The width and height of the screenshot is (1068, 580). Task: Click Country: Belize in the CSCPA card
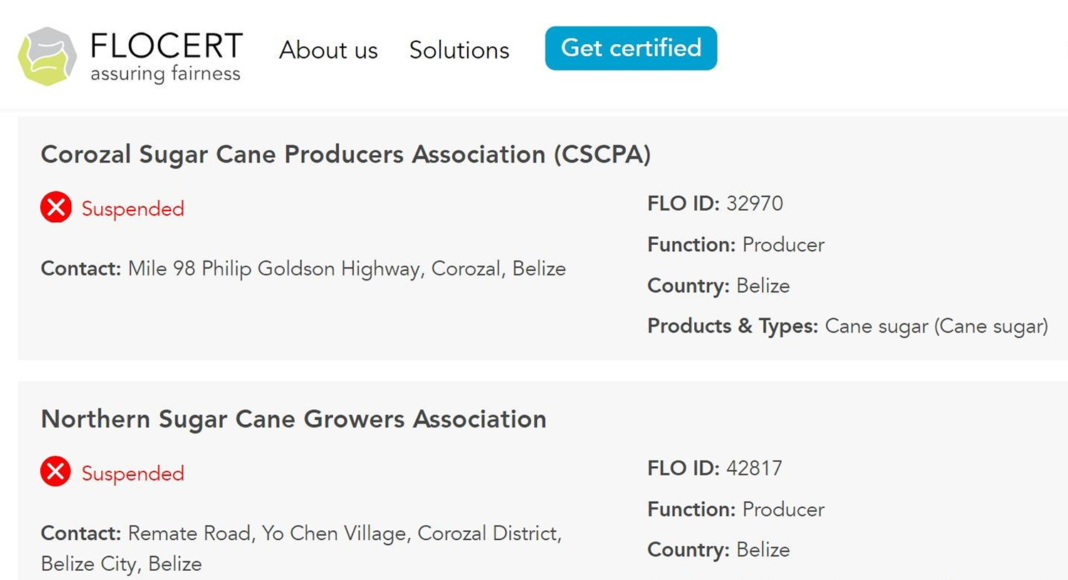(719, 285)
